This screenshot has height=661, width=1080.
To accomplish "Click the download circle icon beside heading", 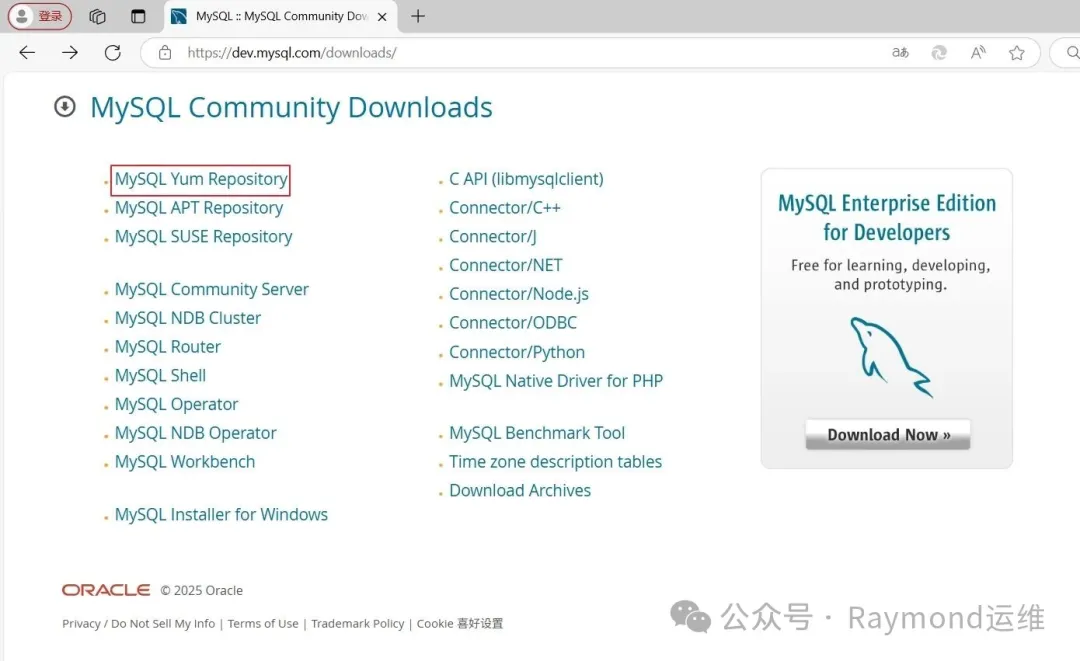I will [65, 107].
